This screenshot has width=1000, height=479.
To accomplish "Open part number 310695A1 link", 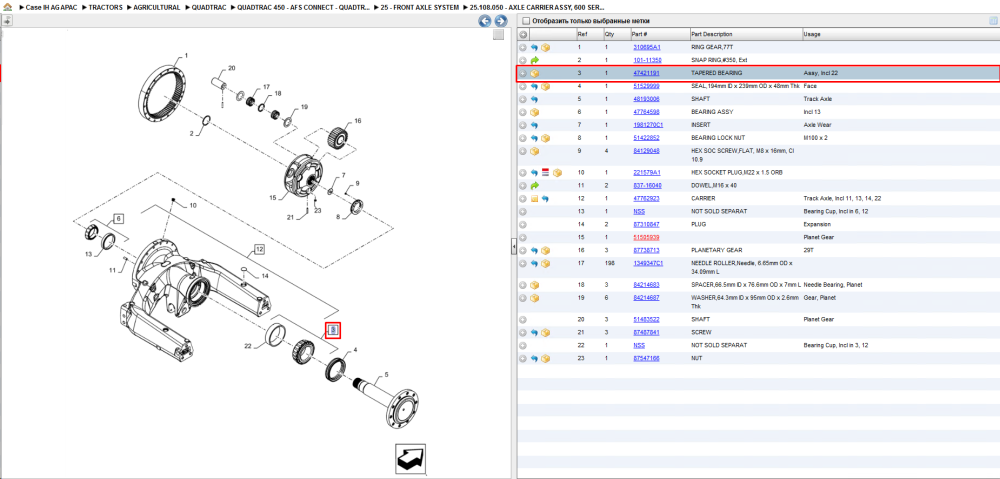I will pyautogui.click(x=647, y=47).
